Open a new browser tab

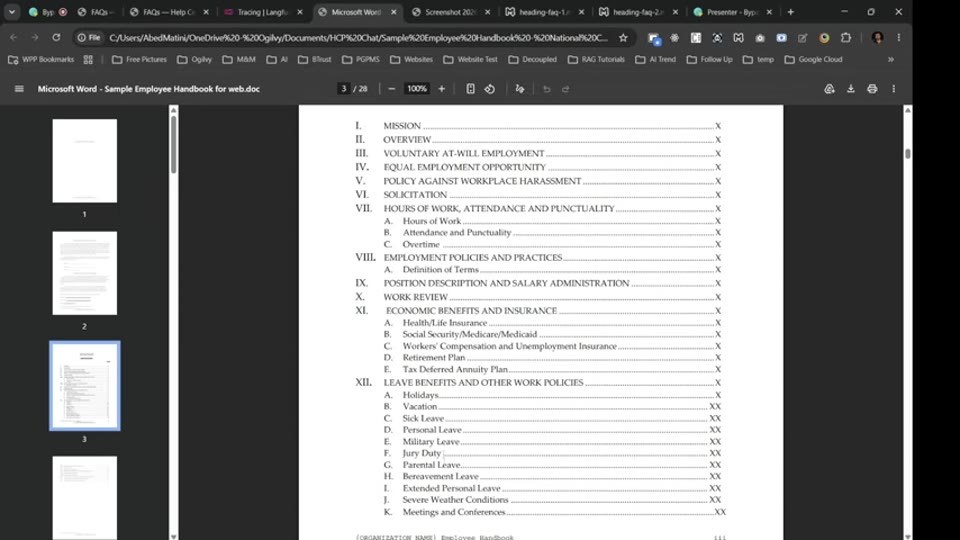(790, 12)
